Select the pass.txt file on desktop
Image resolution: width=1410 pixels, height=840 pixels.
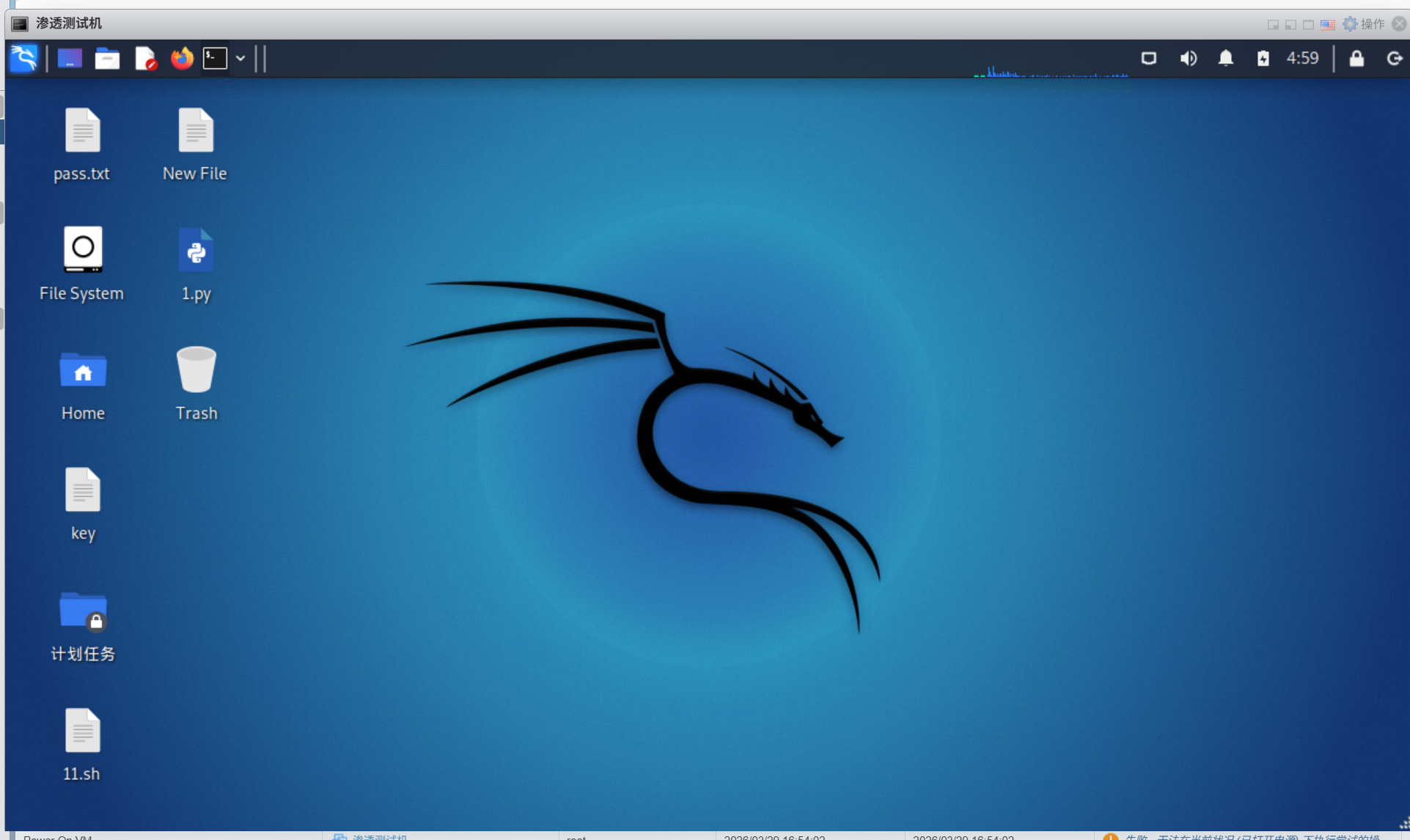pos(81,144)
